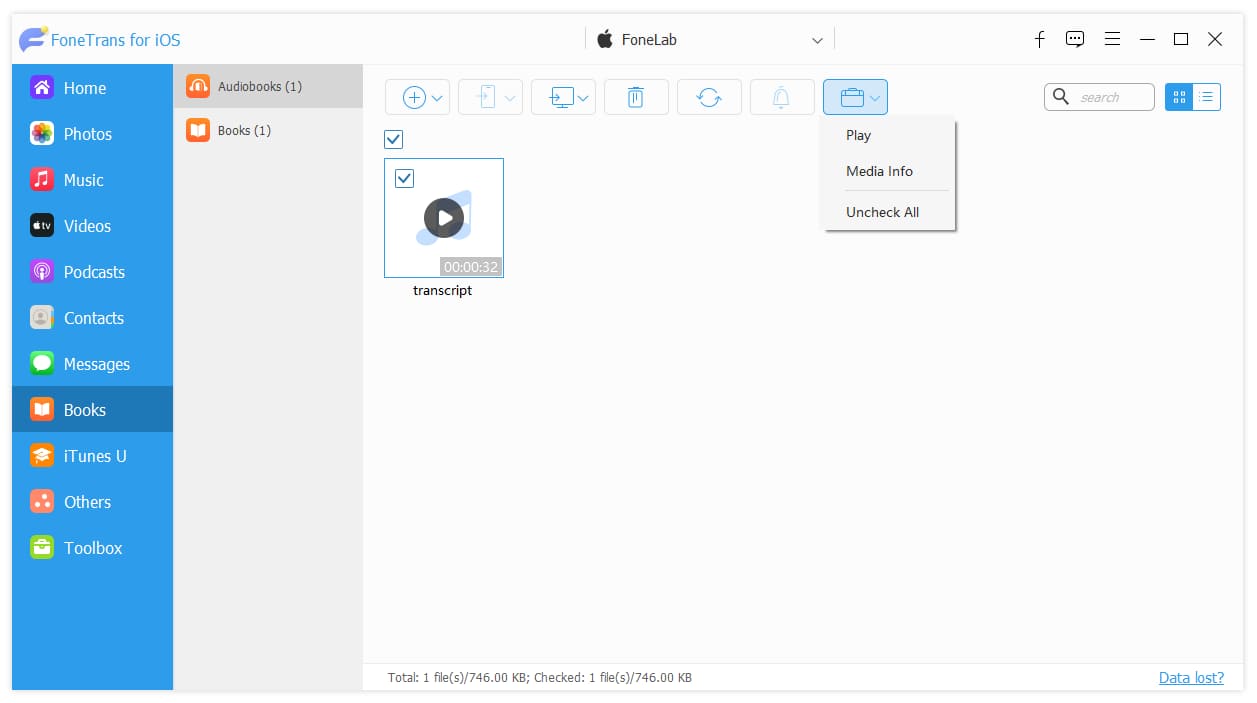Toggle the select-all checkbox
This screenshot has height=703, width=1257.
tap(394, 139)
